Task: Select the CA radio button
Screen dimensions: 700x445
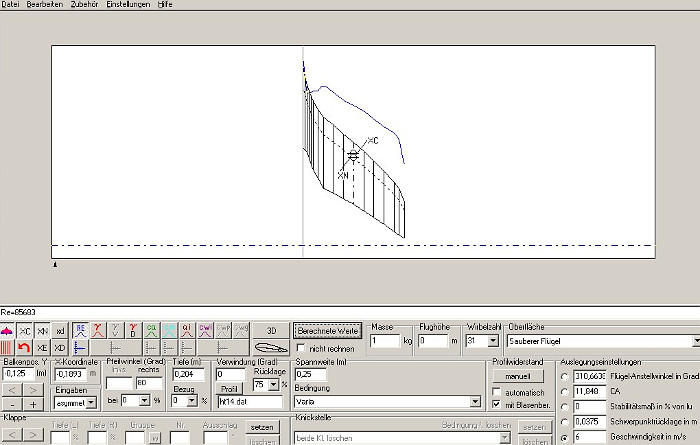Action: click(564, 392)
